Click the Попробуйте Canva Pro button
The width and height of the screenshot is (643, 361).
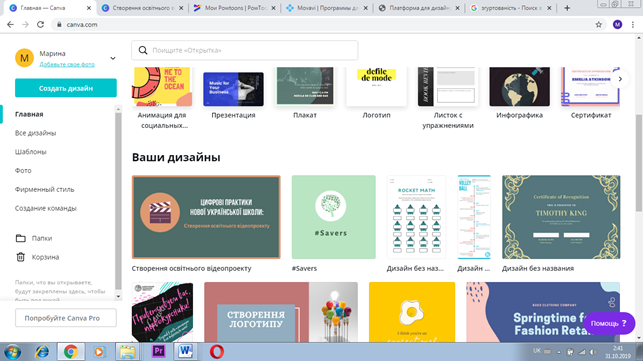click(66, 318)
